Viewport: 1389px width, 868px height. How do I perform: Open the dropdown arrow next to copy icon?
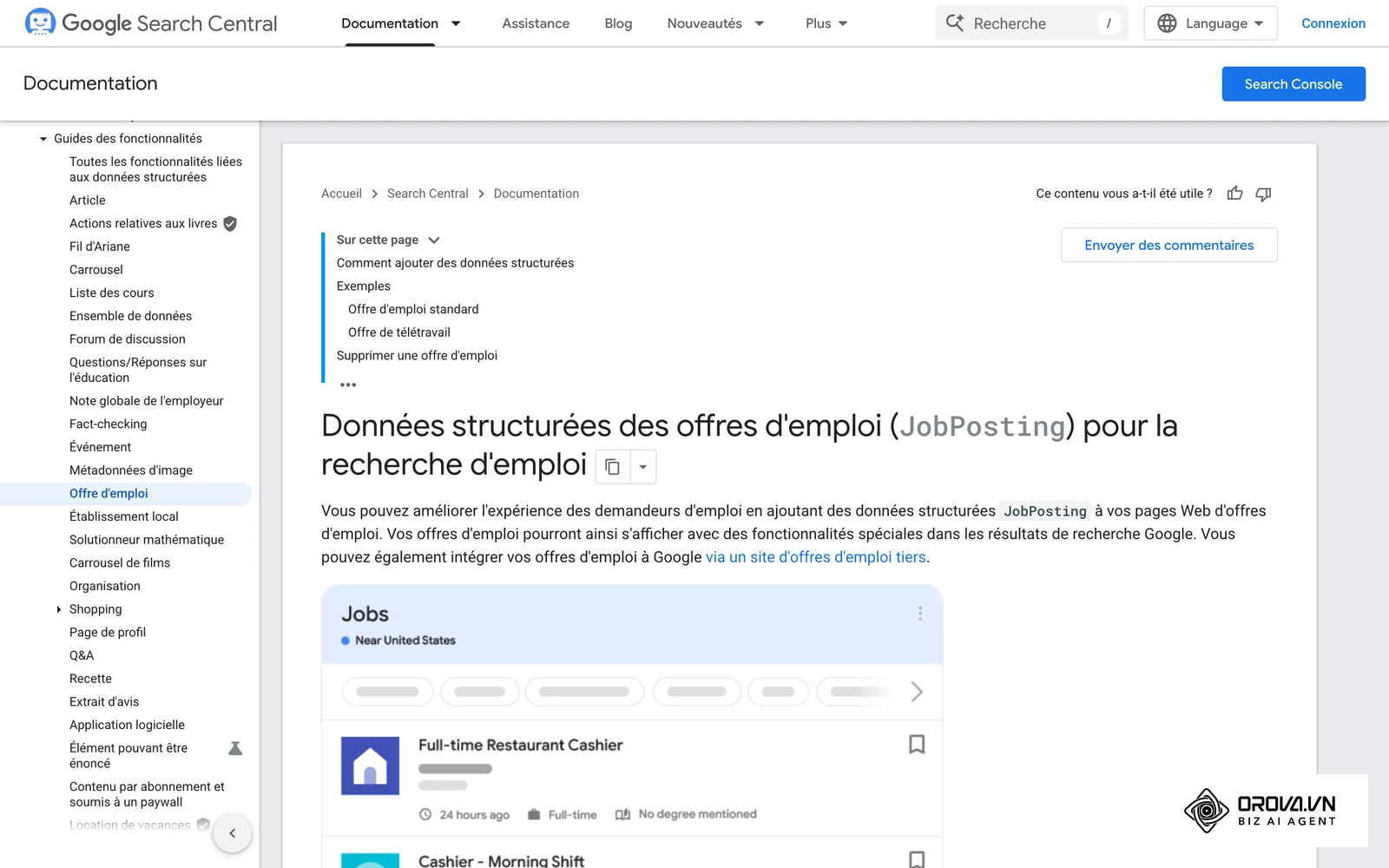point(643,467)
